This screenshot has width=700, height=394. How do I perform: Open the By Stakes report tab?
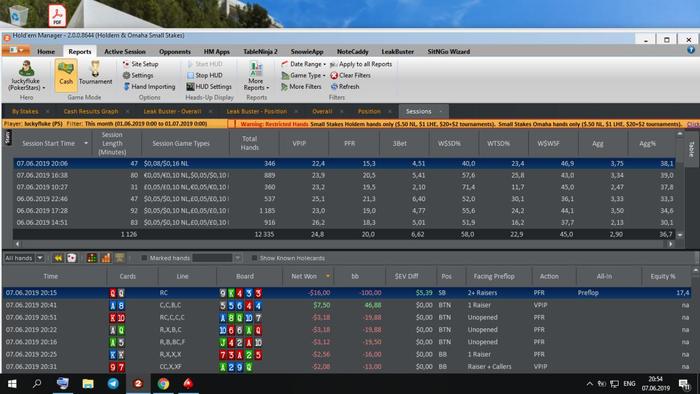25,111
